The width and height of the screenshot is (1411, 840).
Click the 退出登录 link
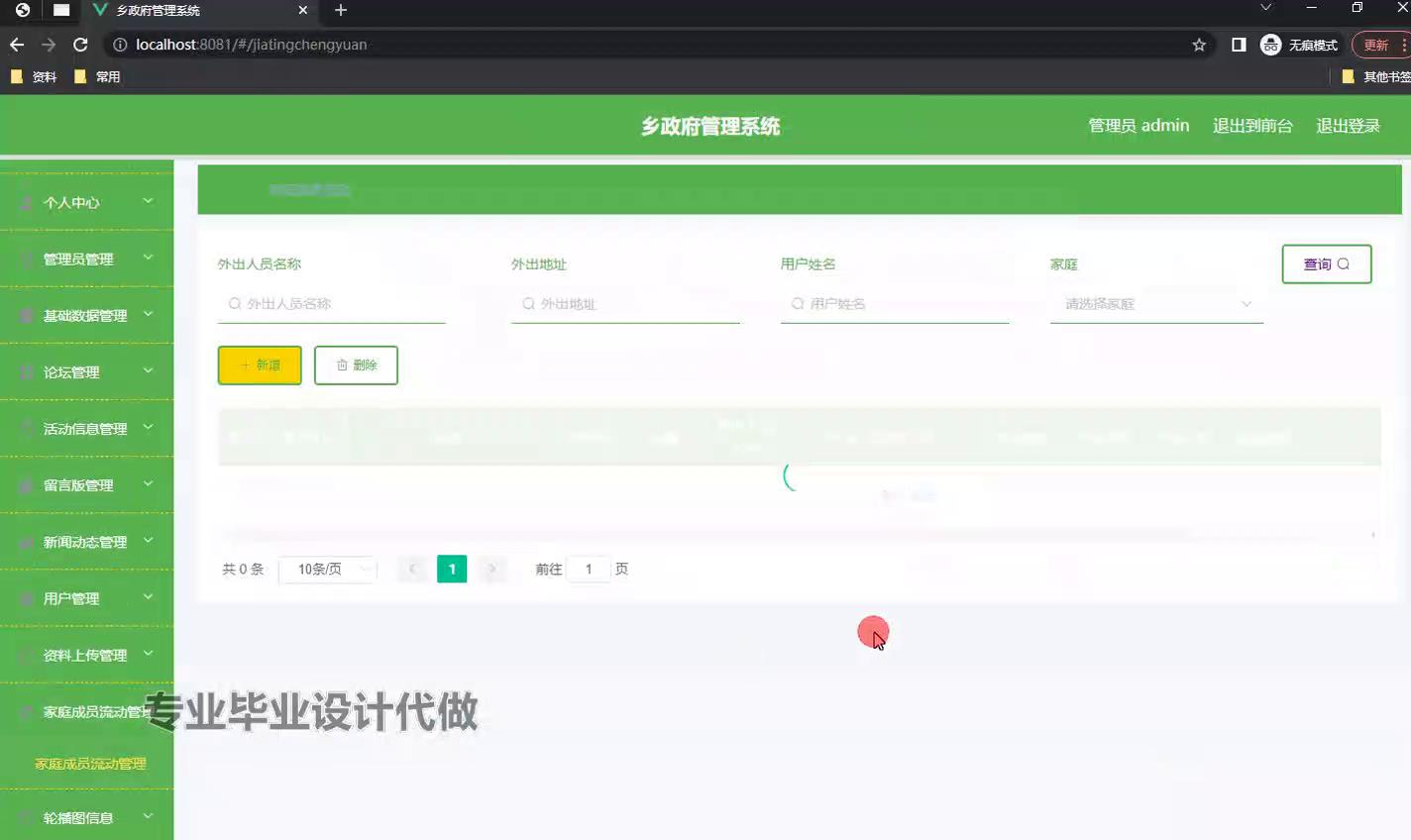1348,126
